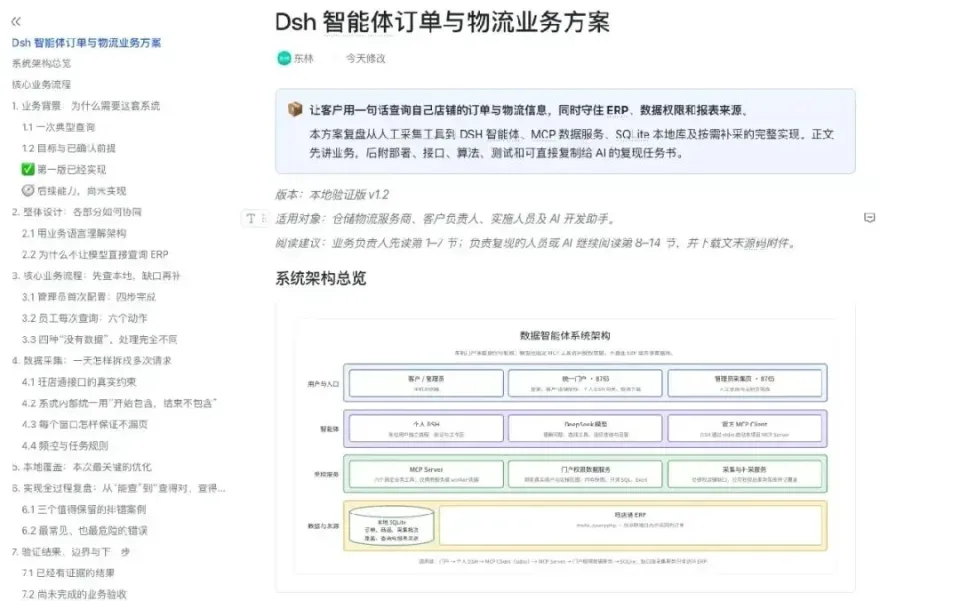Jump to 核心业务流程 in the outline

click(x=41, y=84)
